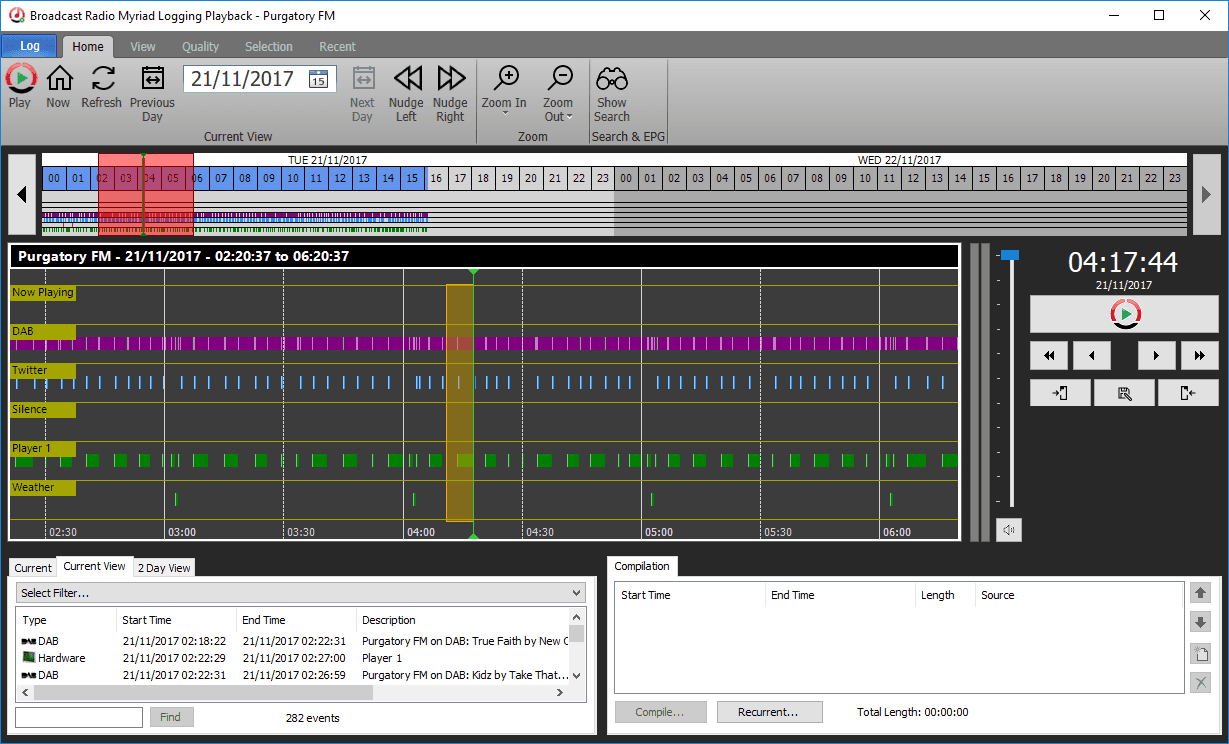Sort events by Start Time column
This screenshot has width=1229, height=744.
pyautogui.click(x=177, y=620)
